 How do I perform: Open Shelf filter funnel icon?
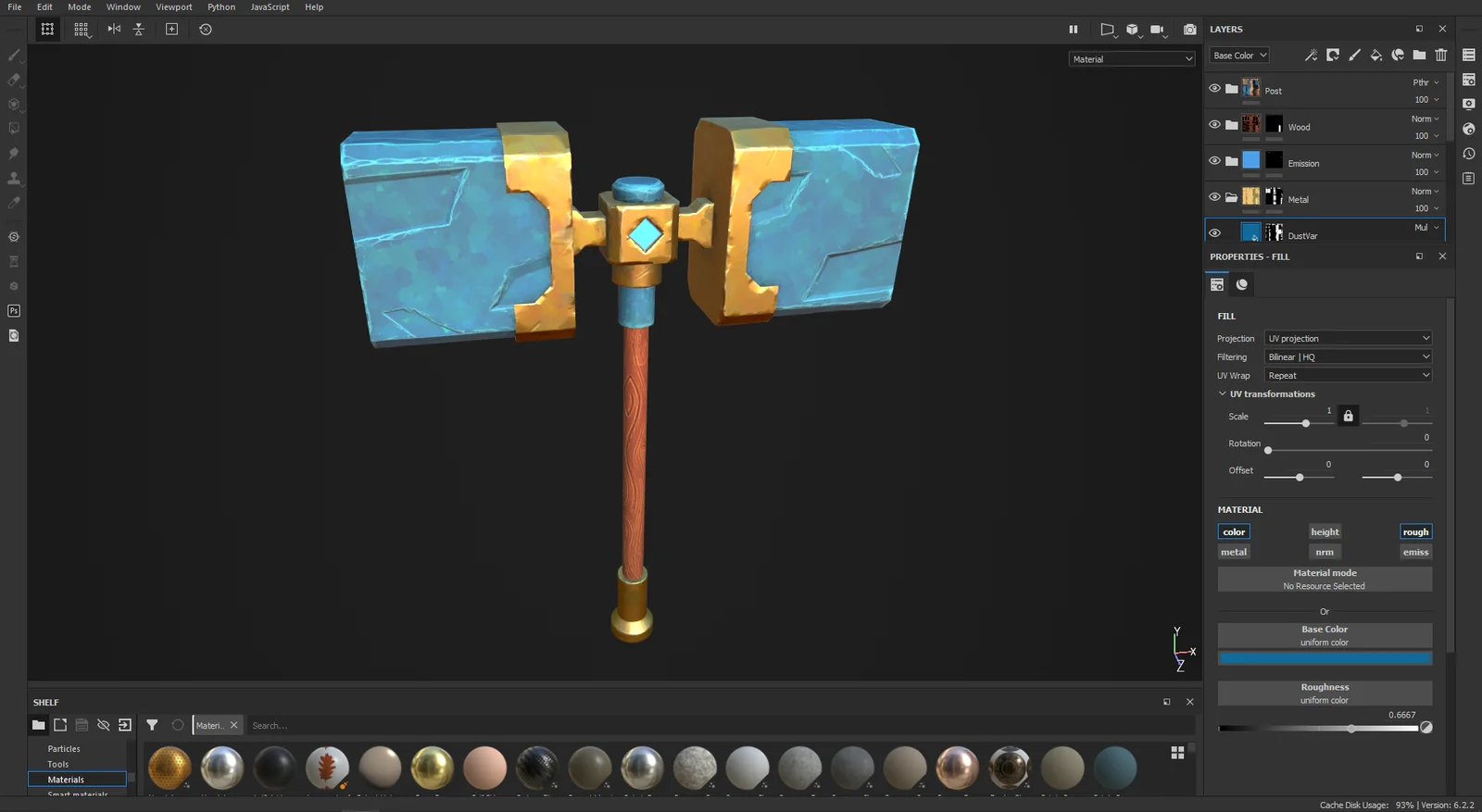pyautogui.click(x=152, y=725)
